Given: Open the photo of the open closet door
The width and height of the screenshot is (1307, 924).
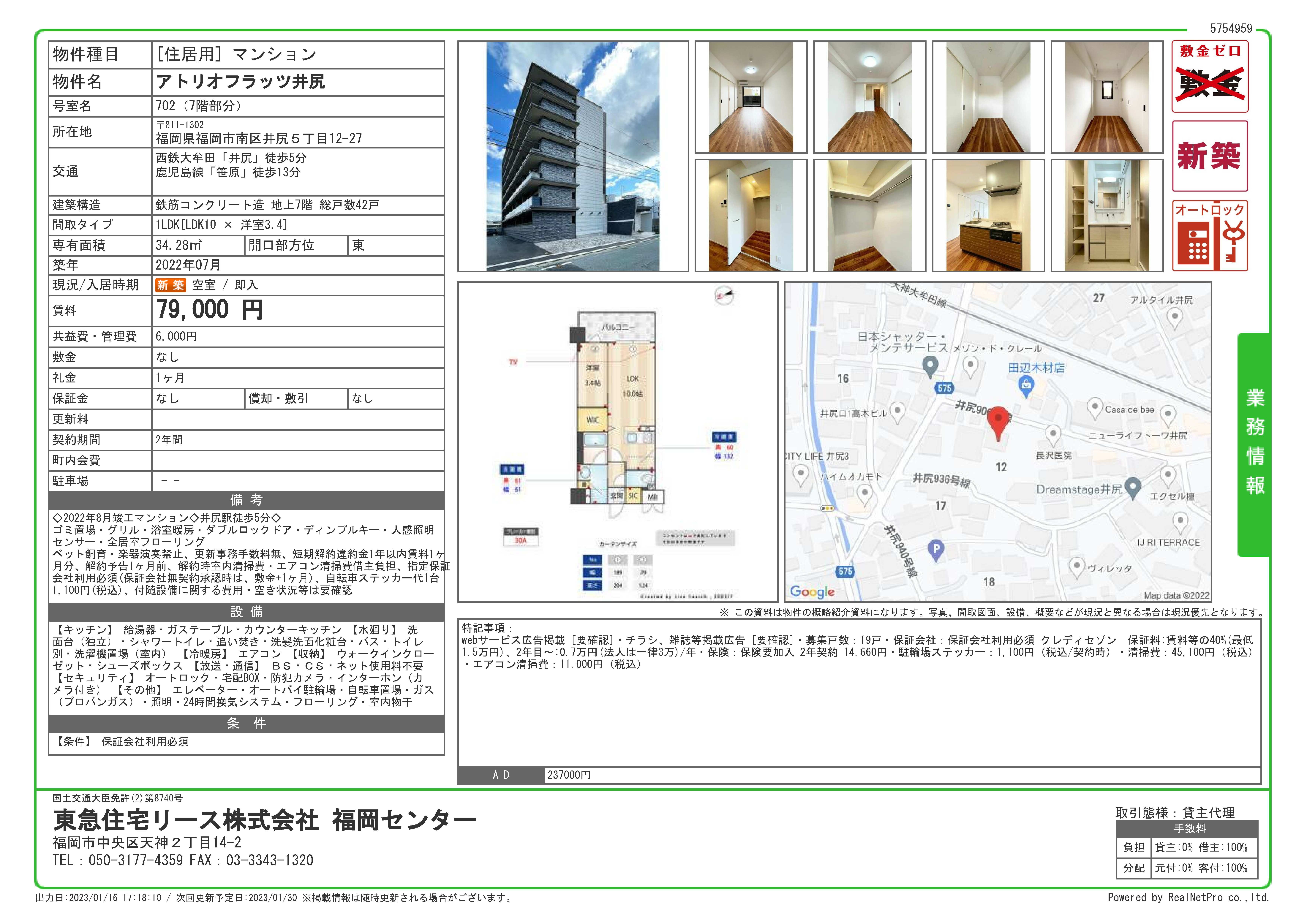Looking at the screenshot, I should [x=751, y=216].
